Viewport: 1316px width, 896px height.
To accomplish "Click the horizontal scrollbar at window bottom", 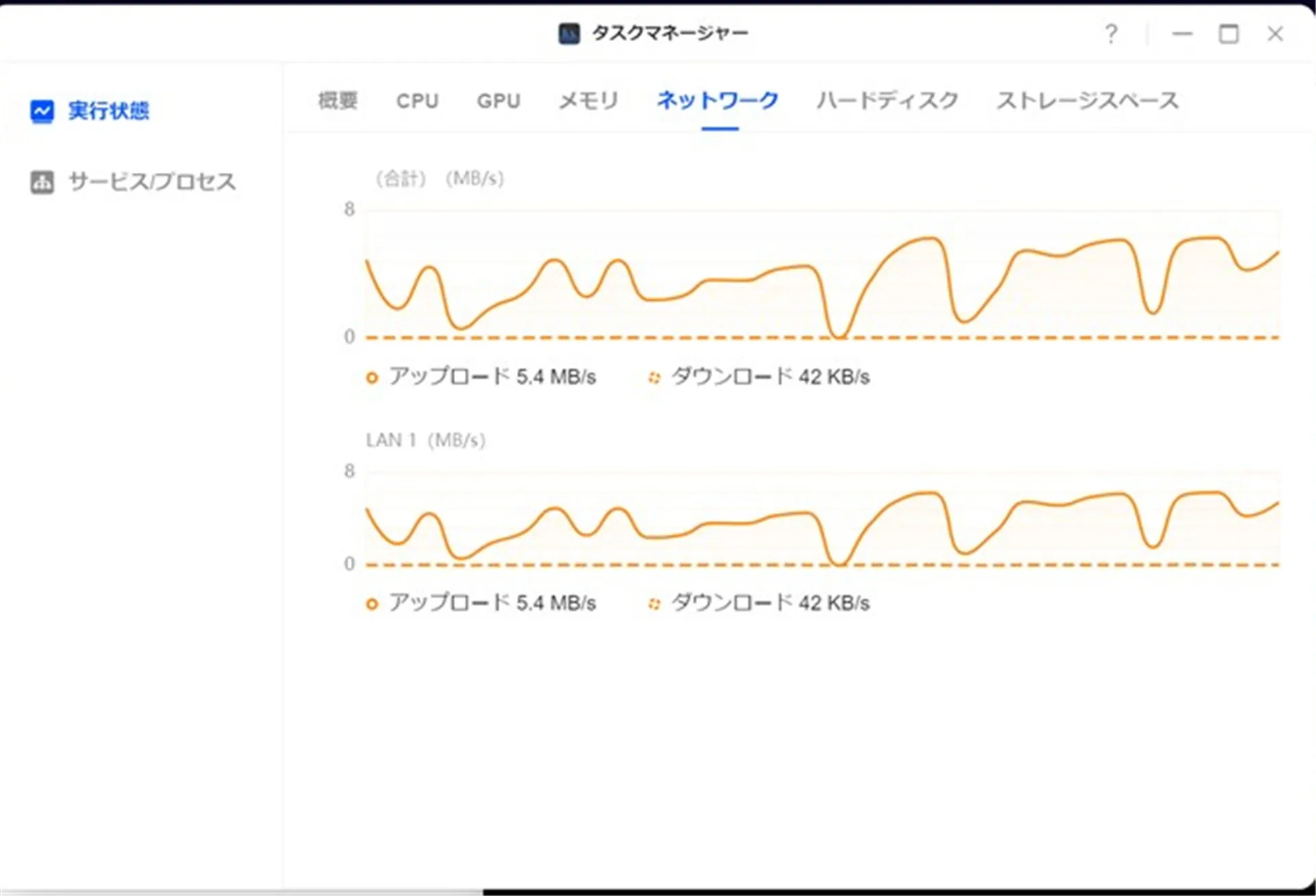I will [x=241, y=892].
